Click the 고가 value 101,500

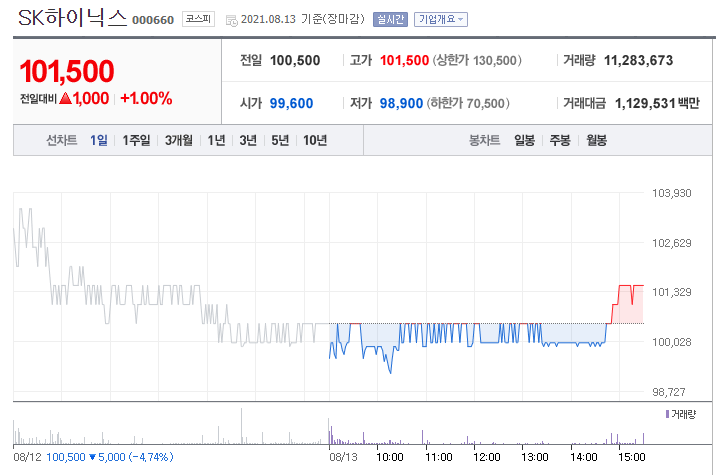[x=405, y=60]
